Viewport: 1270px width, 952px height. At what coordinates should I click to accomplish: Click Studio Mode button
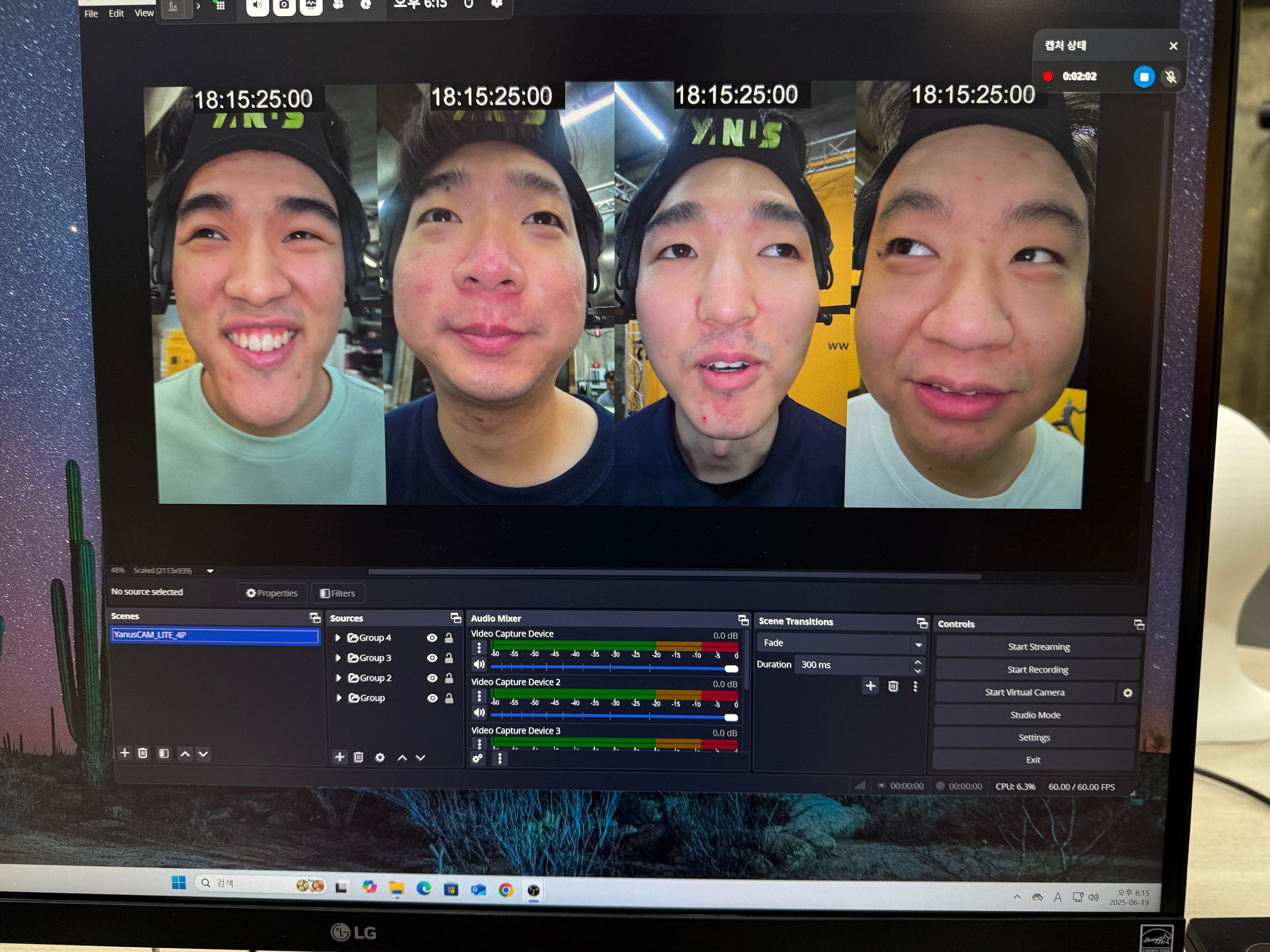click(1035, 715)
